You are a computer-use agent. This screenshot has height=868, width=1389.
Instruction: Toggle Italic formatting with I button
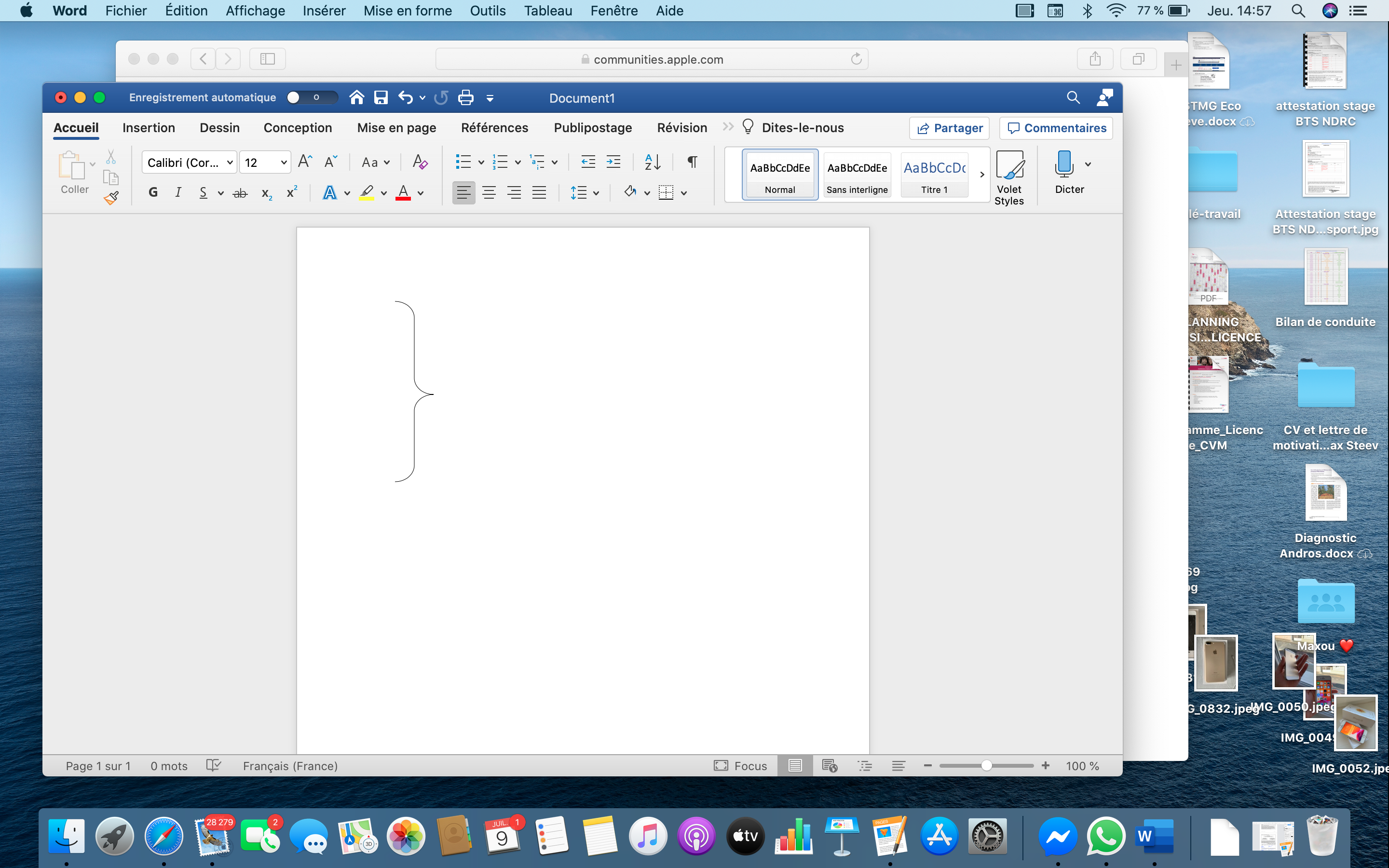pyautogui.click(x=178, y=193)
